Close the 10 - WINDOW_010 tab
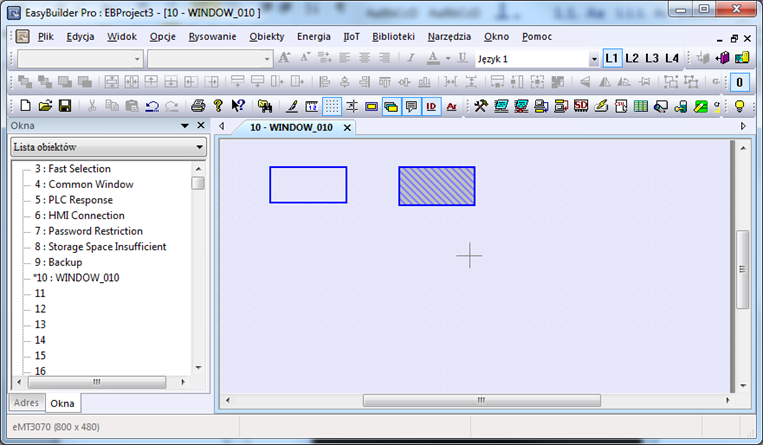This screenshot has width=763, height=445. [x=347, y=128]
